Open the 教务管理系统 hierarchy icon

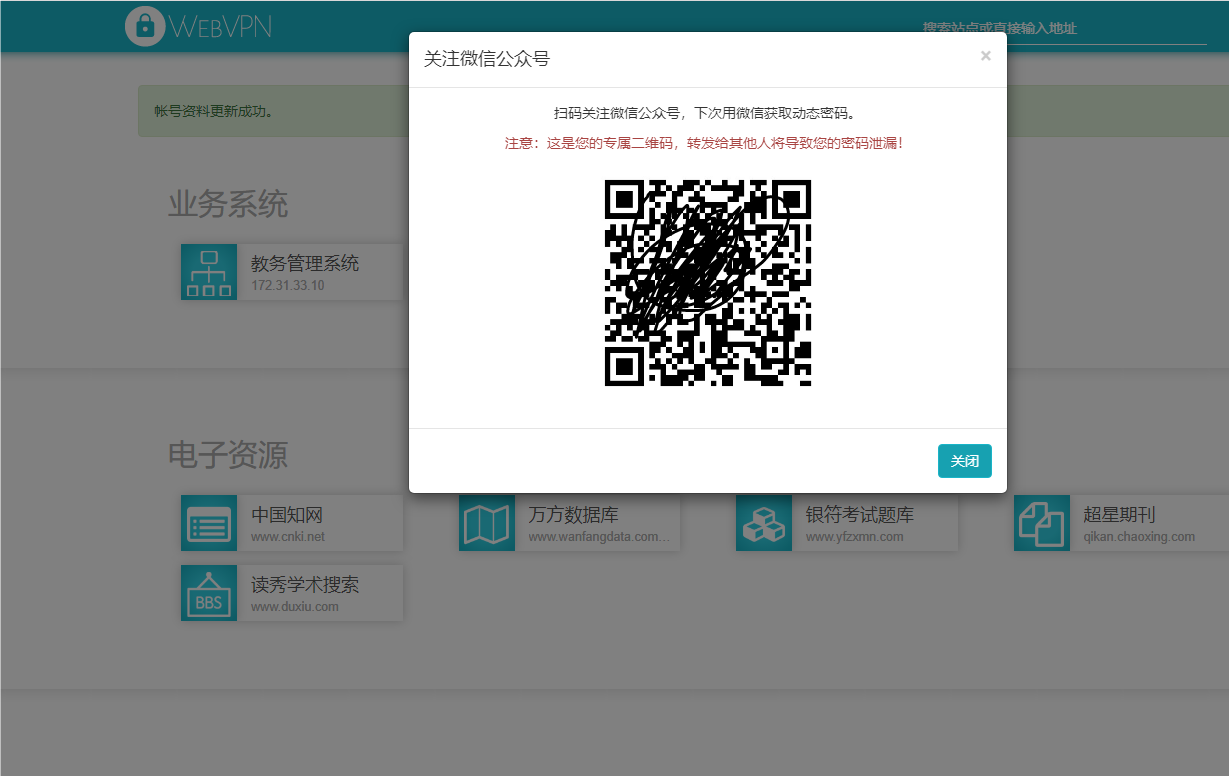(x=209, y=272)
